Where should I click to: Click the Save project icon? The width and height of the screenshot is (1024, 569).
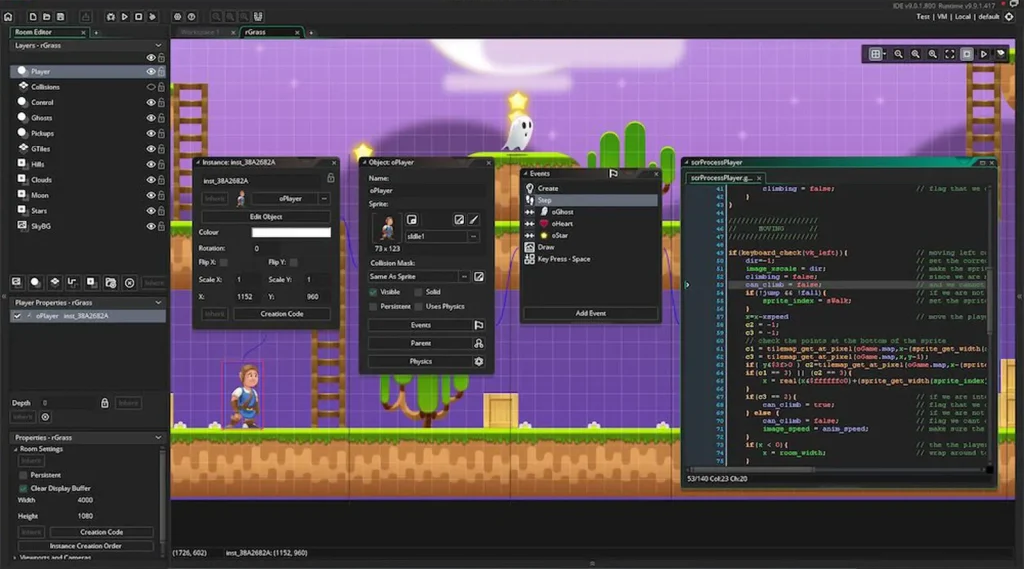62,17
